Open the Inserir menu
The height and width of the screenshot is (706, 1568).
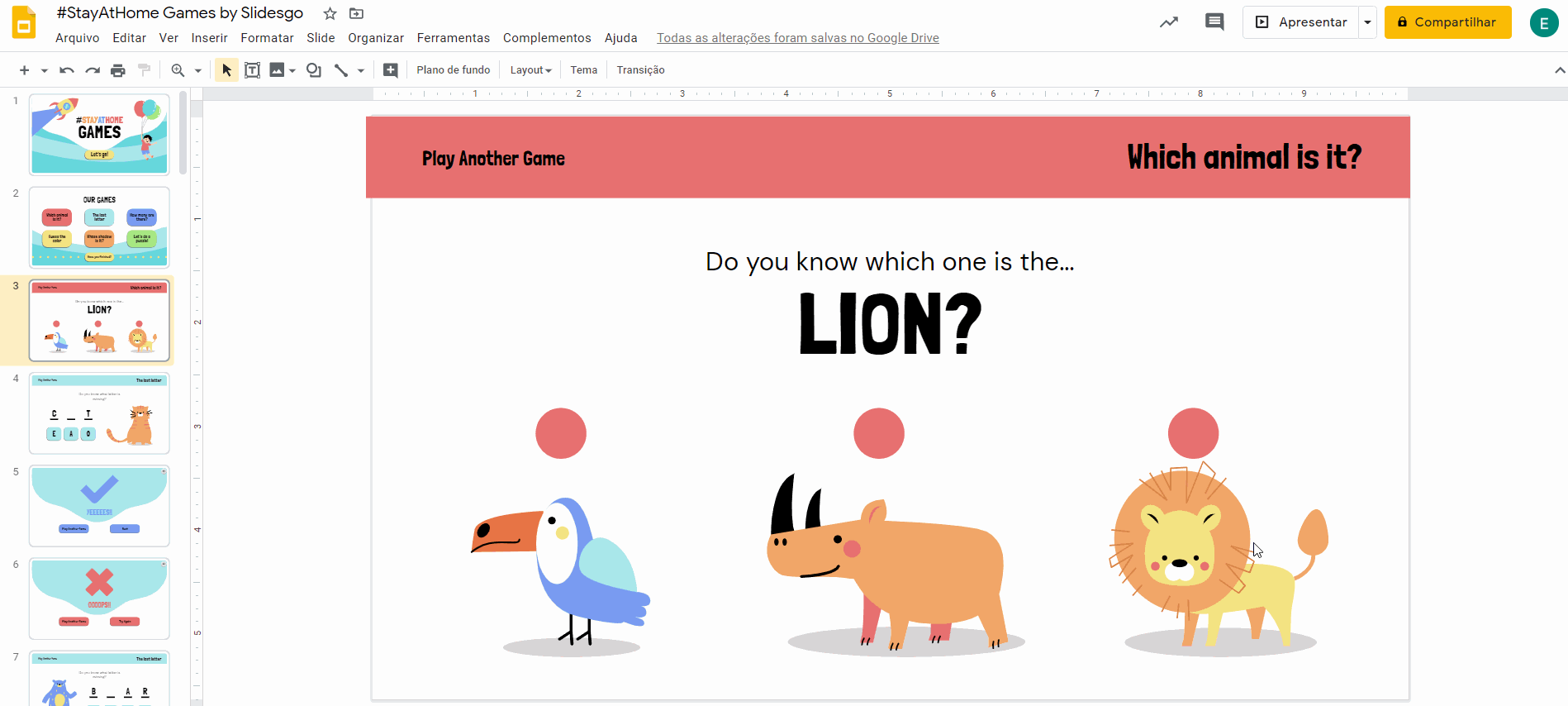209,38
